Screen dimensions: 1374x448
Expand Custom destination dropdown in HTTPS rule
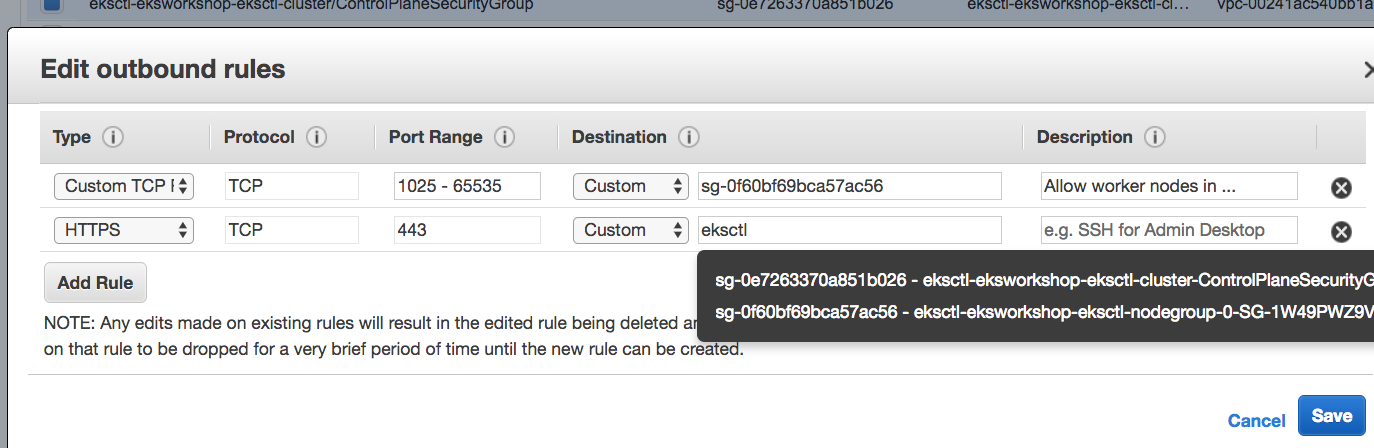click(x=631, y=230)
